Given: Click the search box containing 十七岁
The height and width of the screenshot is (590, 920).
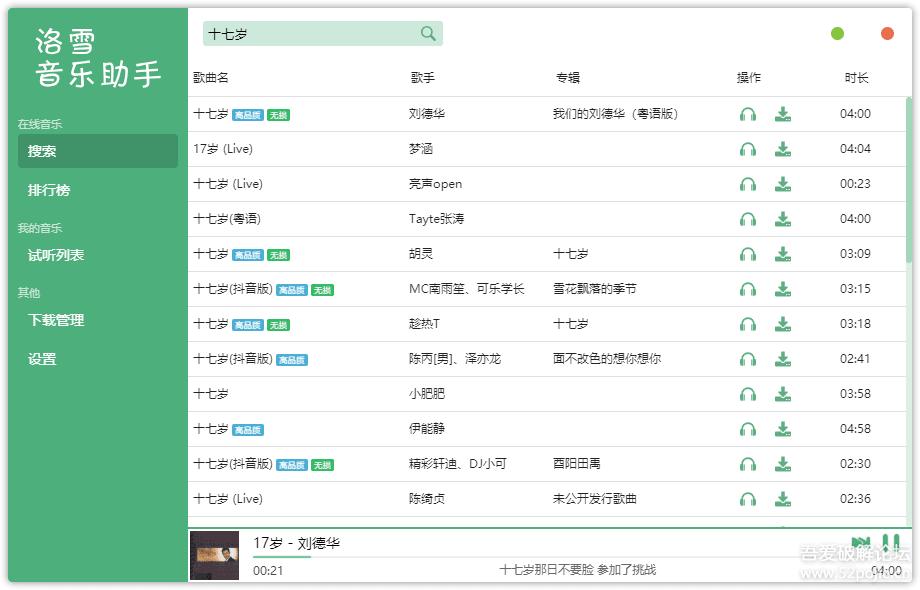Looking at the screenshot, I should point(310,34).
